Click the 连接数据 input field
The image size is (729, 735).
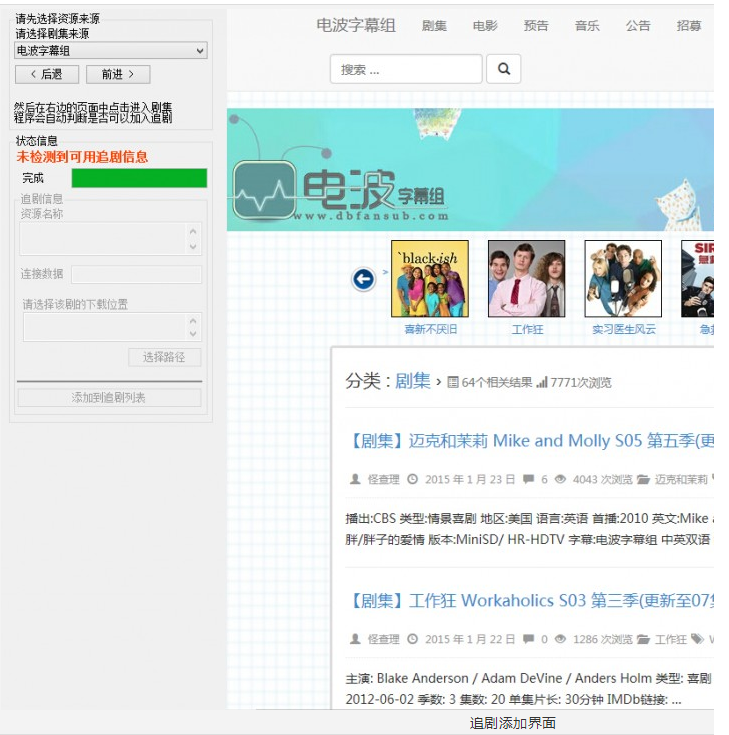[x=136, y=275]
